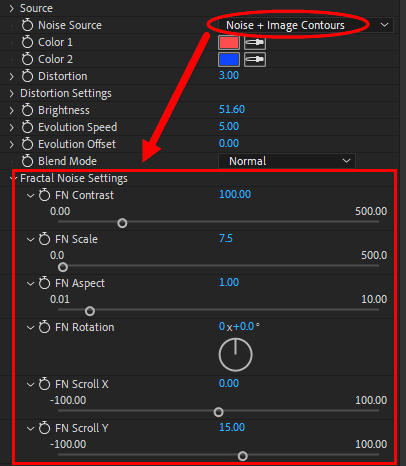Click the FN Scale value 7.5

pos(226,238)
